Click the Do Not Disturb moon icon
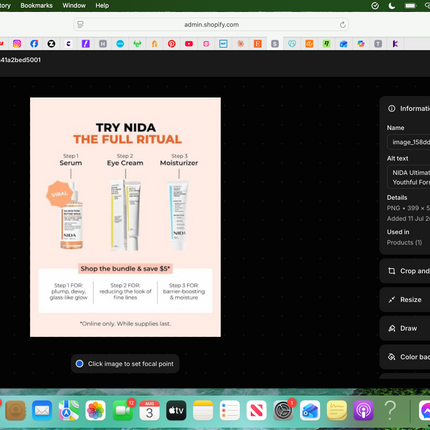 (392, 6)
